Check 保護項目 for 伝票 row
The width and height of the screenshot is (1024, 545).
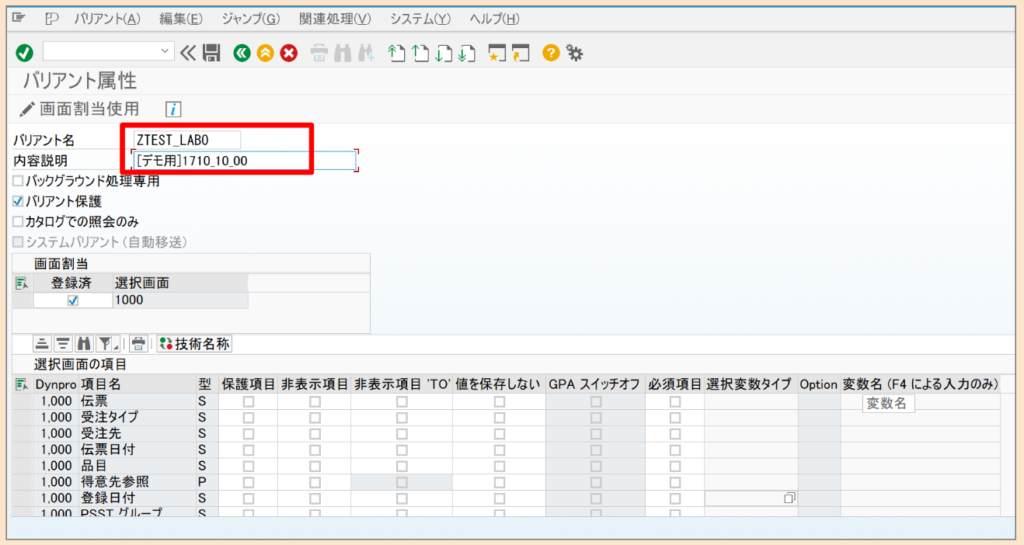pos(248,402)
